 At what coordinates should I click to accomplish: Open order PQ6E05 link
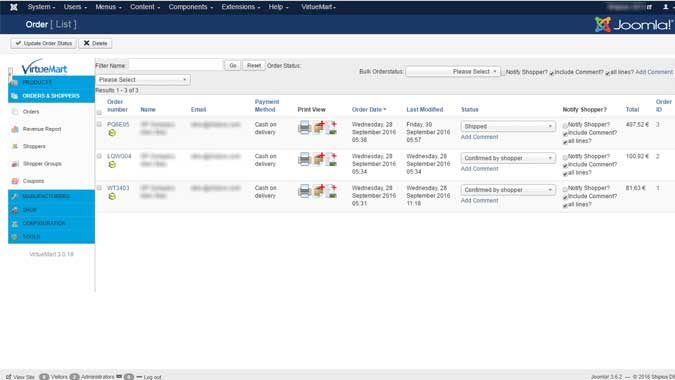pos(118,124)
